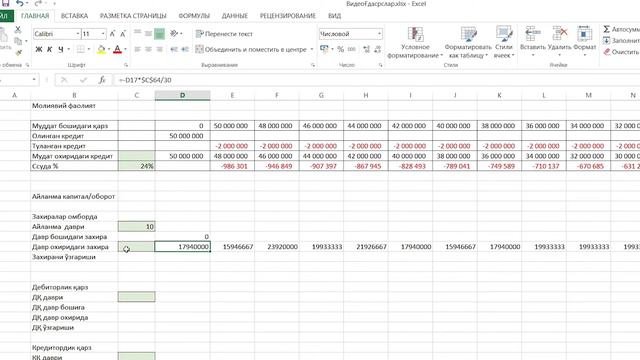Viewport: 640px width, 360px height.
Task: Save workbook via Quick Access floppy icon
Action: pos(5,3)
